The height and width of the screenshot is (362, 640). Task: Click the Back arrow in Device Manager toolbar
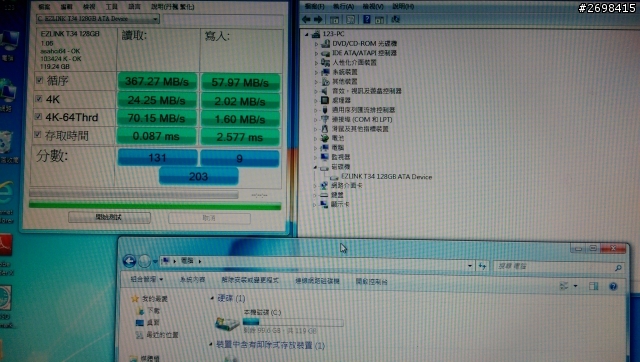306,19
